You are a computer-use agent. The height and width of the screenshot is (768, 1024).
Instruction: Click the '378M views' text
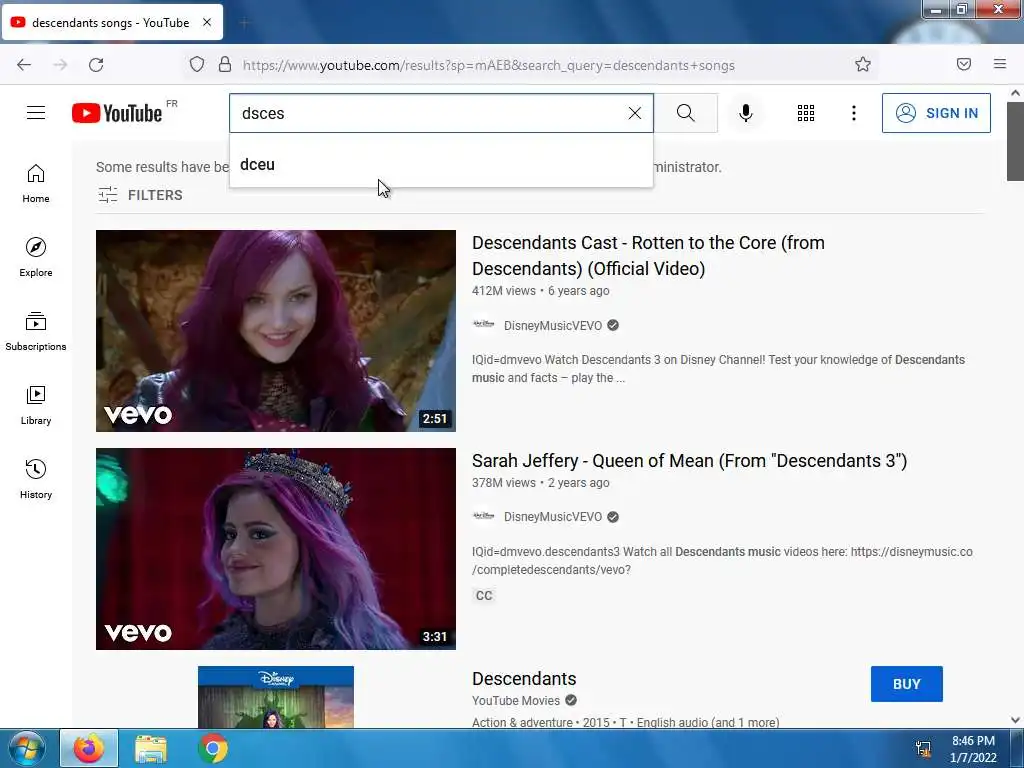[x=504, y=483]
